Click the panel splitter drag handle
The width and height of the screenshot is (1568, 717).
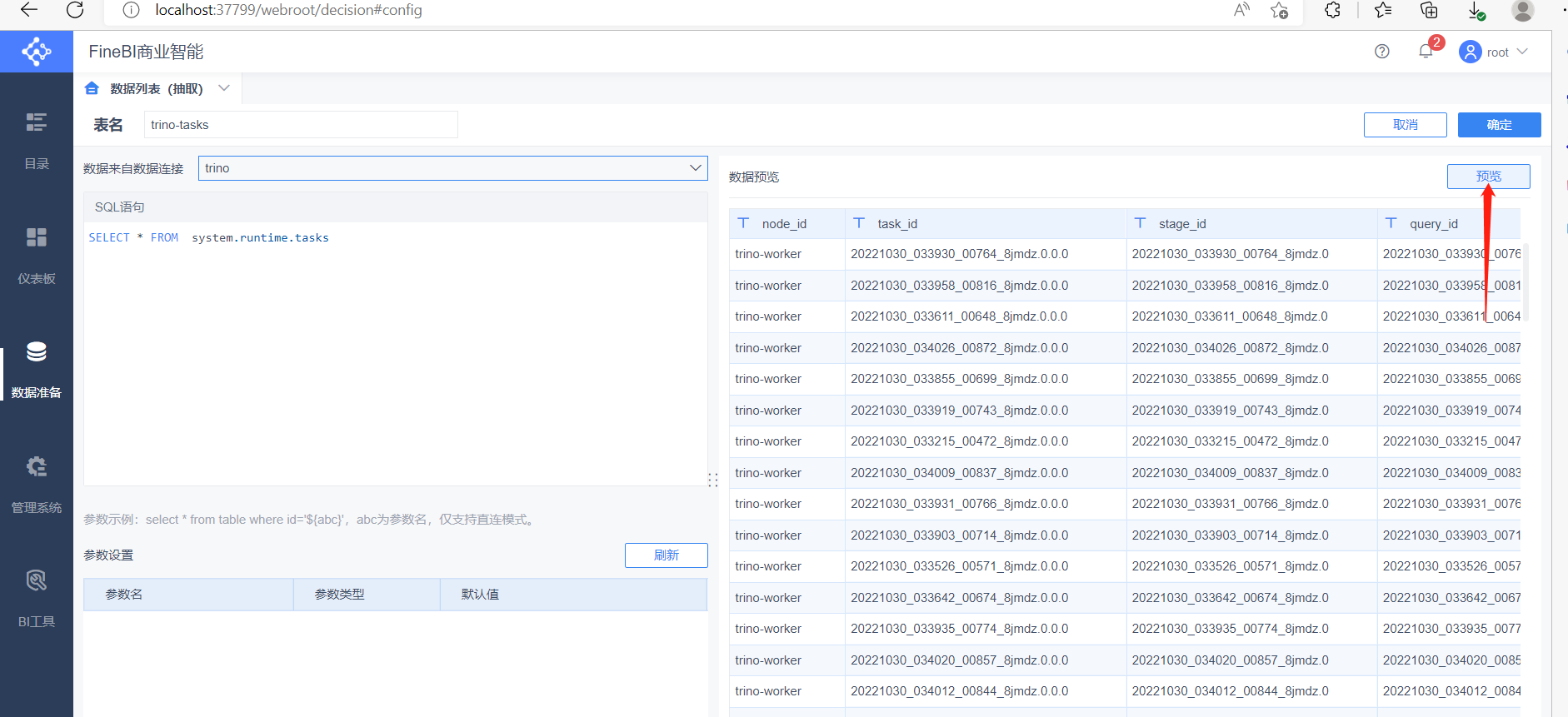713,480
